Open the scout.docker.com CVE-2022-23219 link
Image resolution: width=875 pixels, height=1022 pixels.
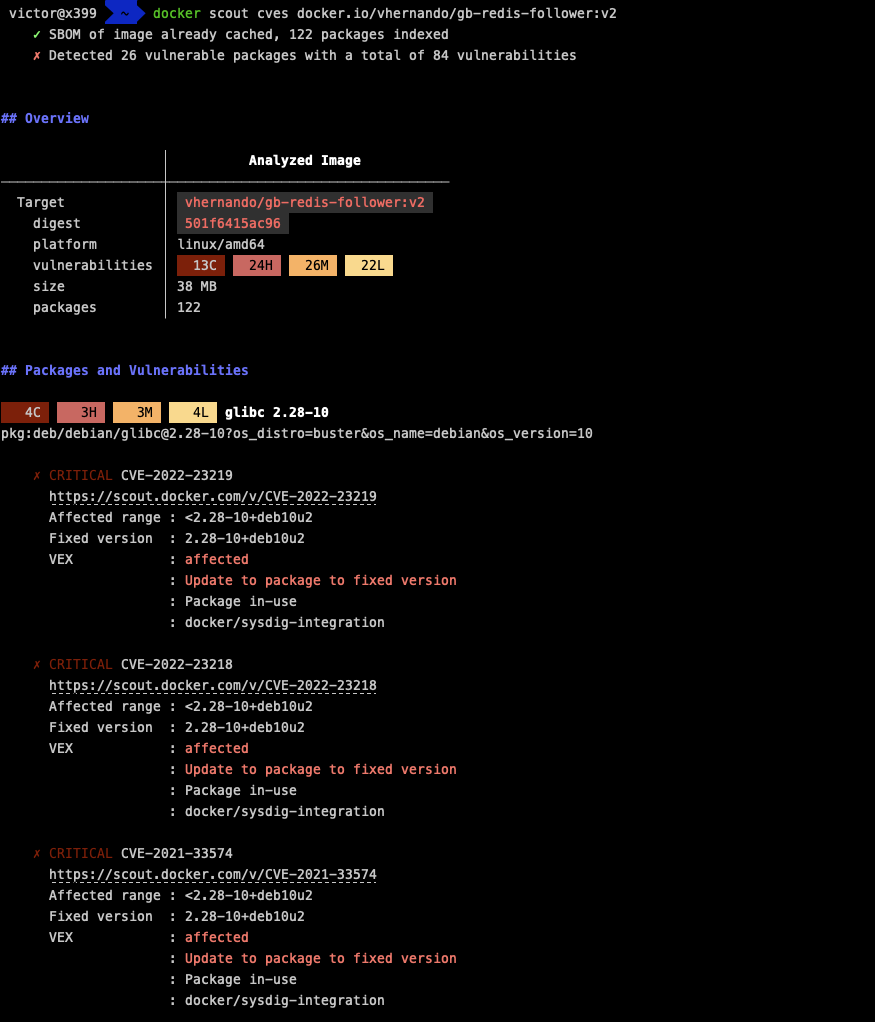click(212, 496)
